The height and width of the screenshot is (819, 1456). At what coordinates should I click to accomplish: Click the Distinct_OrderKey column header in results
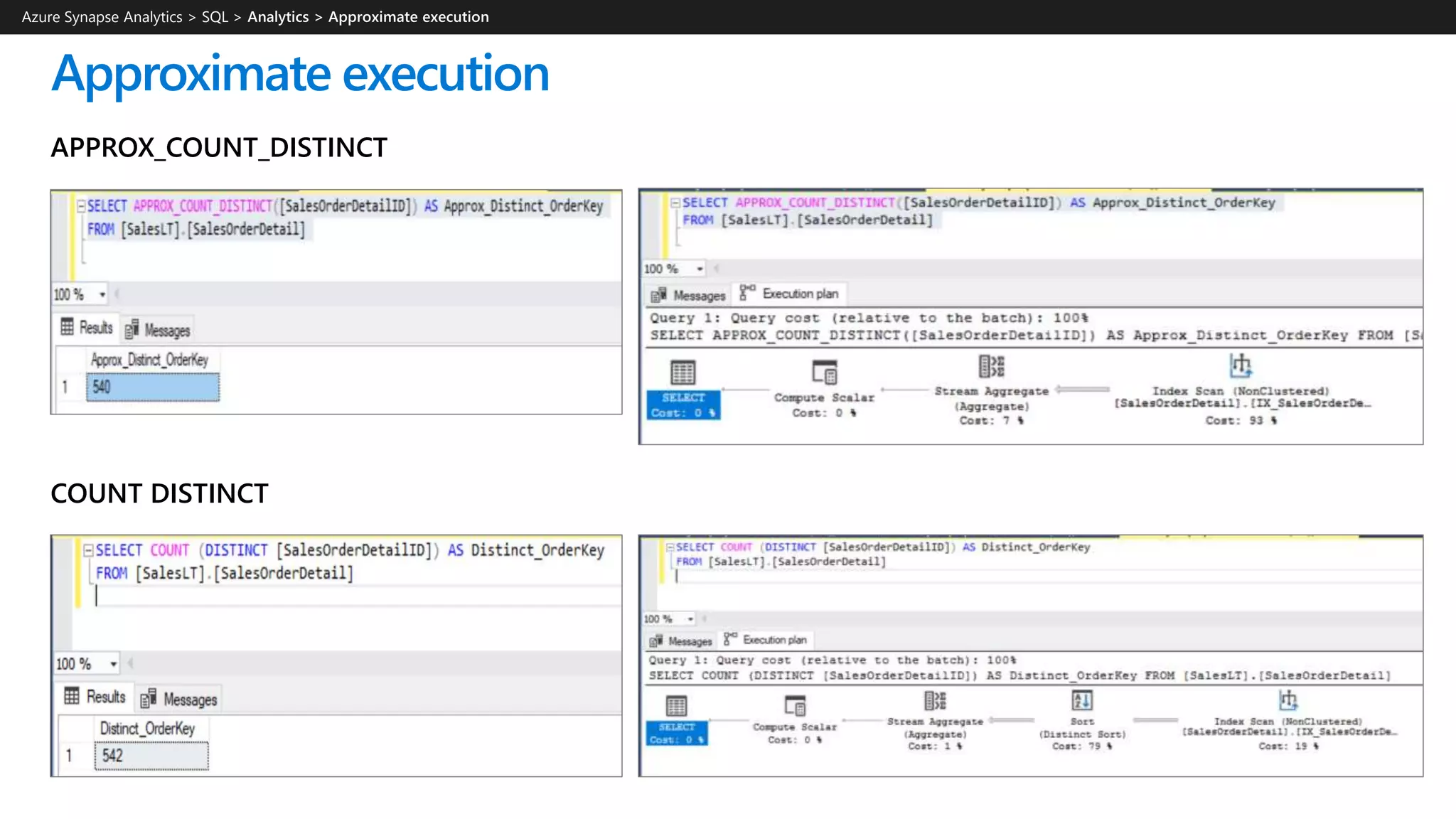[x=151, y=729]
